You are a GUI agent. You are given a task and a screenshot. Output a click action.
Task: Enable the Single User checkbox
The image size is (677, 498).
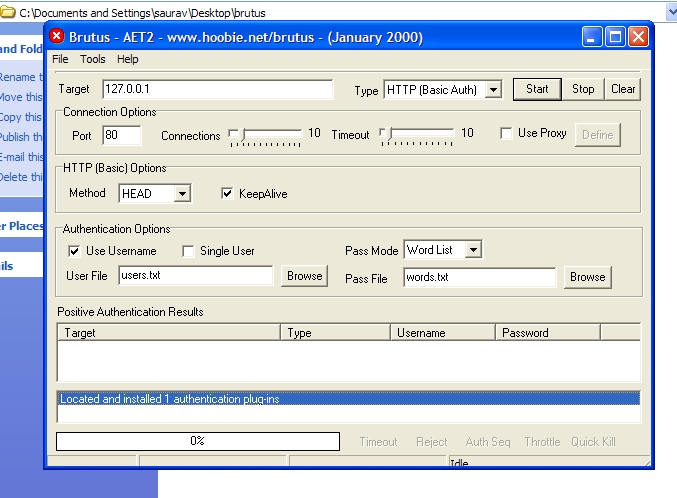pyautogui.click(x=188, y=251)
